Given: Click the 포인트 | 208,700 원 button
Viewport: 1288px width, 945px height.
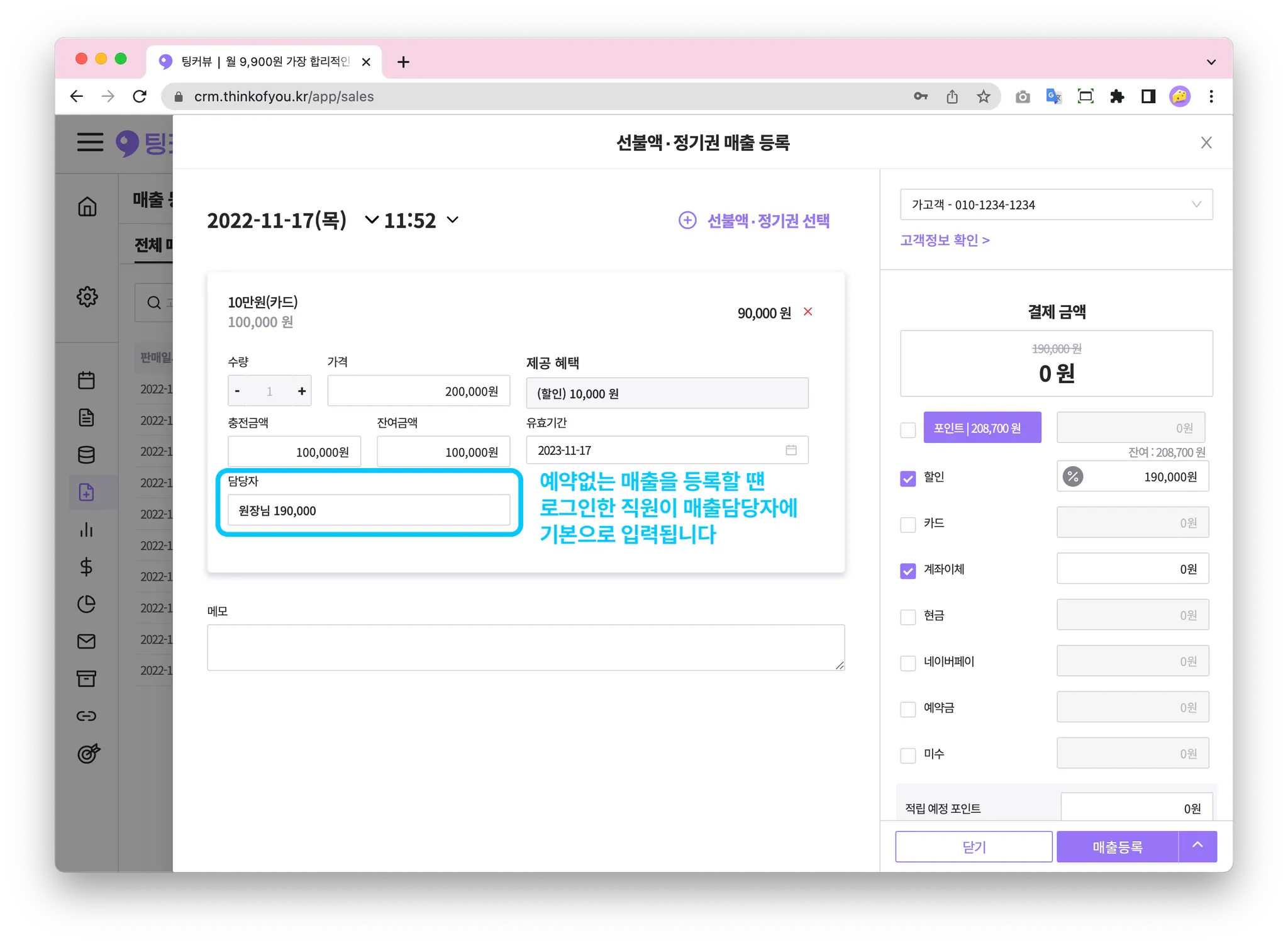Looking at the screenshot, I should (x=982, y=428).
